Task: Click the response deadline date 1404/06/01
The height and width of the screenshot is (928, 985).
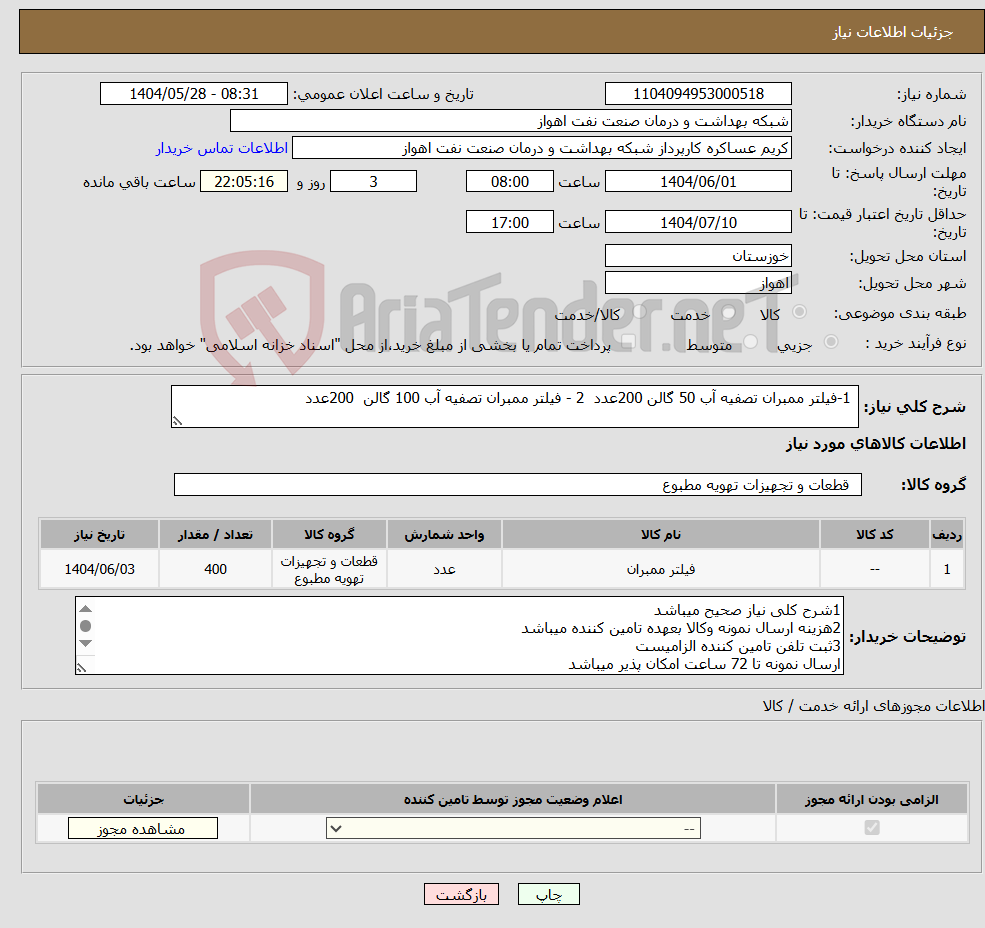Action: pyautogui.click(x=698, y=182)
